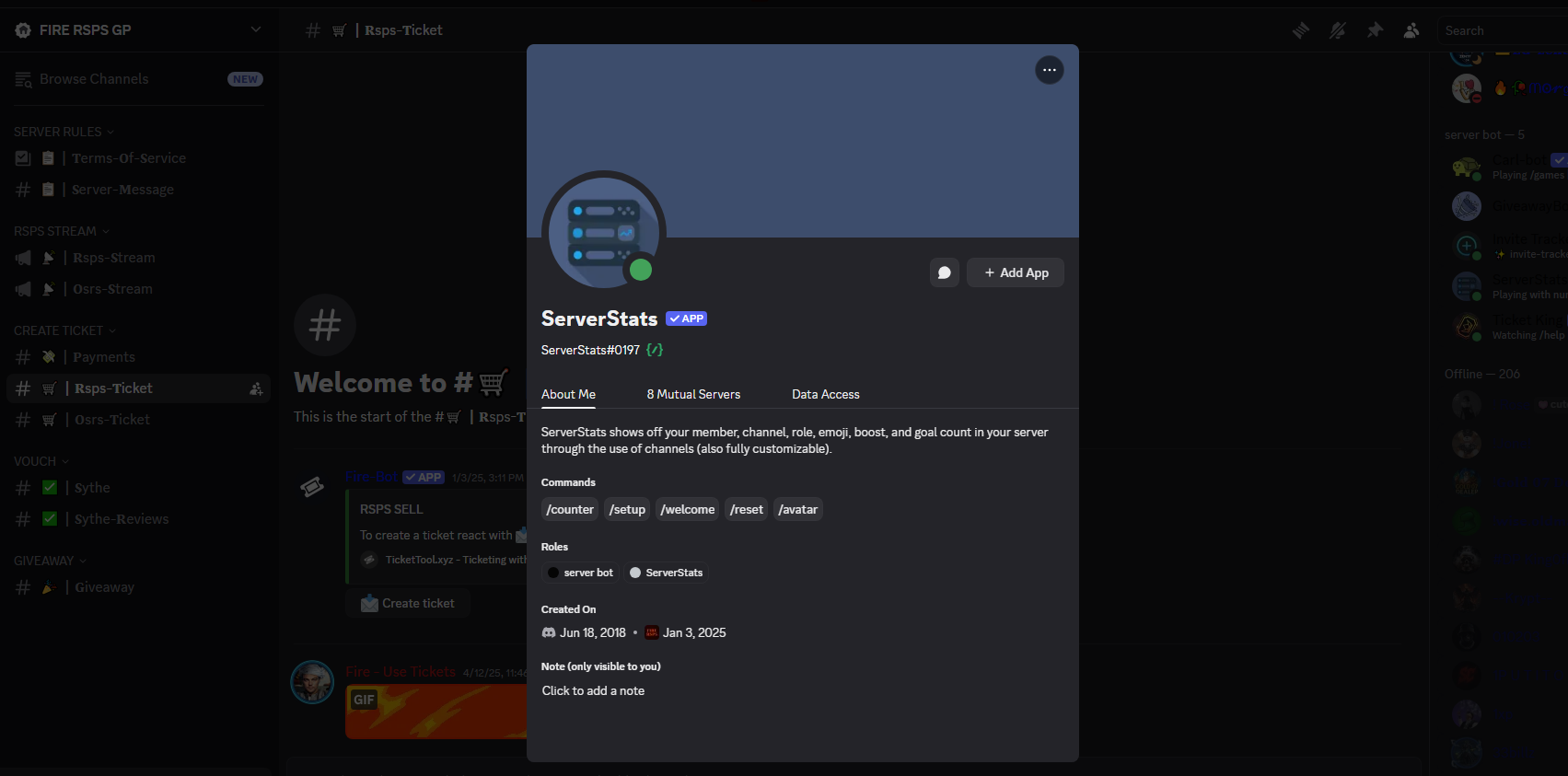Open member list entry showing Playing /games
The image size is (1568, 776).
pos(1506,168)
